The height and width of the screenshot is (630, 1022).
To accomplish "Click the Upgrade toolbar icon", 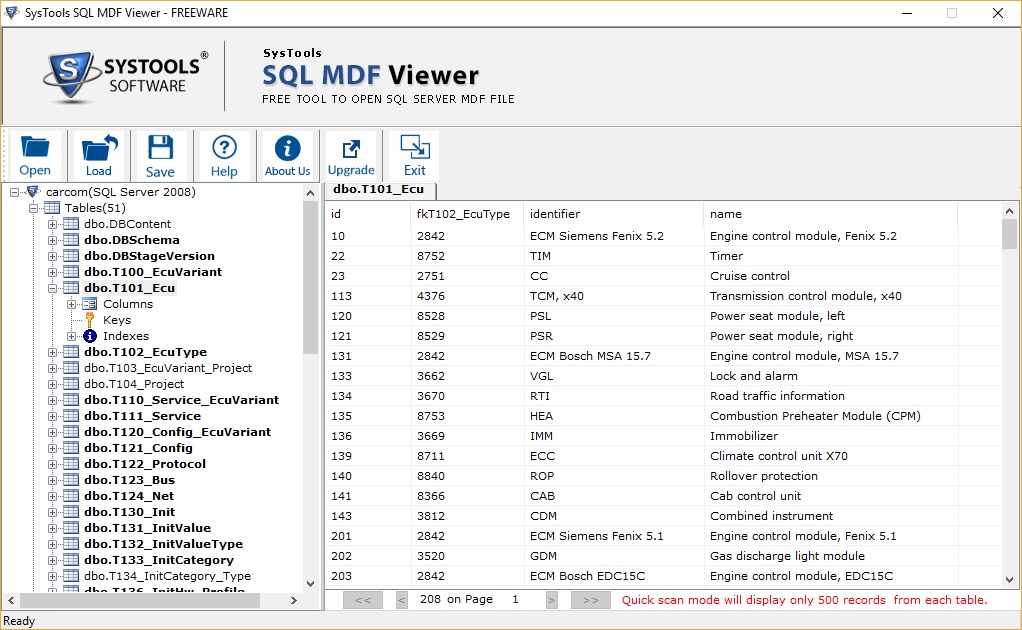I will point(351,149).
